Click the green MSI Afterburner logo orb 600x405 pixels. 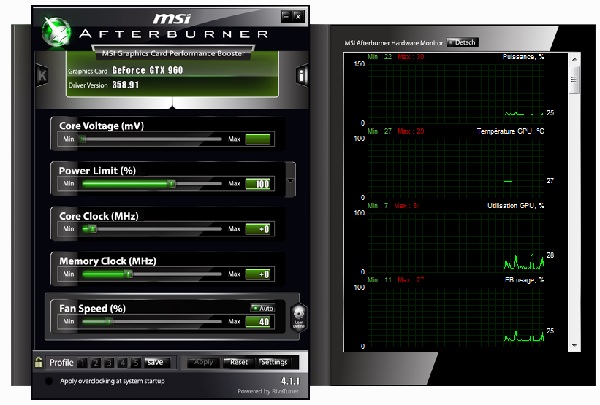click(56, 32)
